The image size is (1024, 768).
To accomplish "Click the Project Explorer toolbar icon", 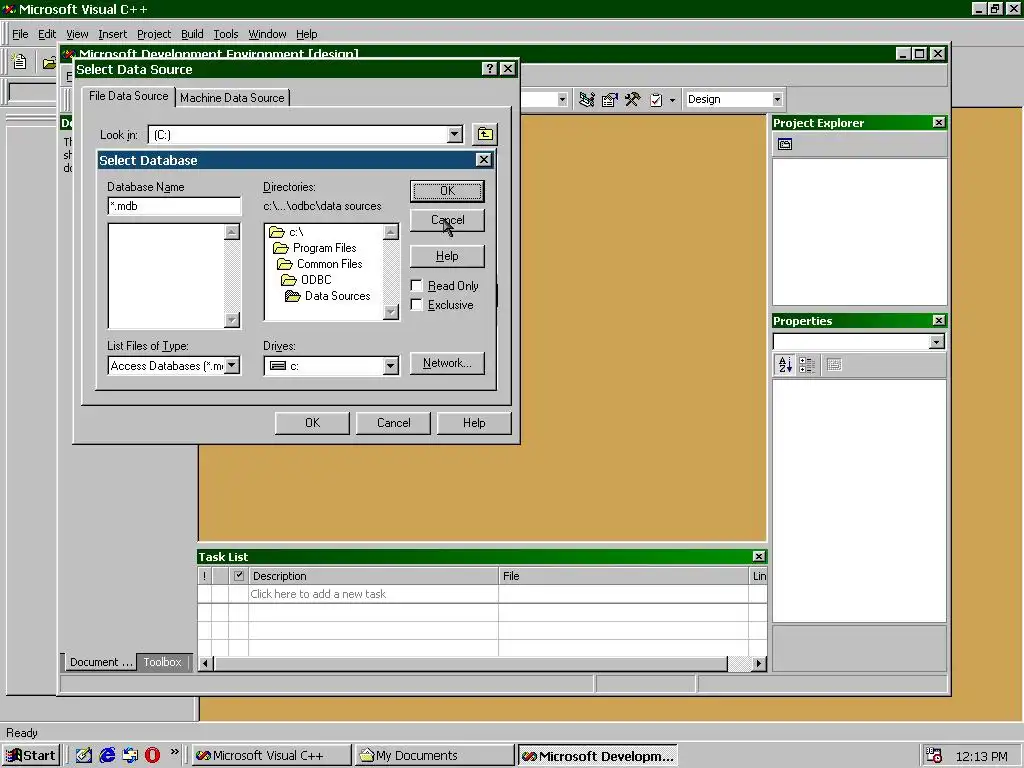I will coord(586,99).
